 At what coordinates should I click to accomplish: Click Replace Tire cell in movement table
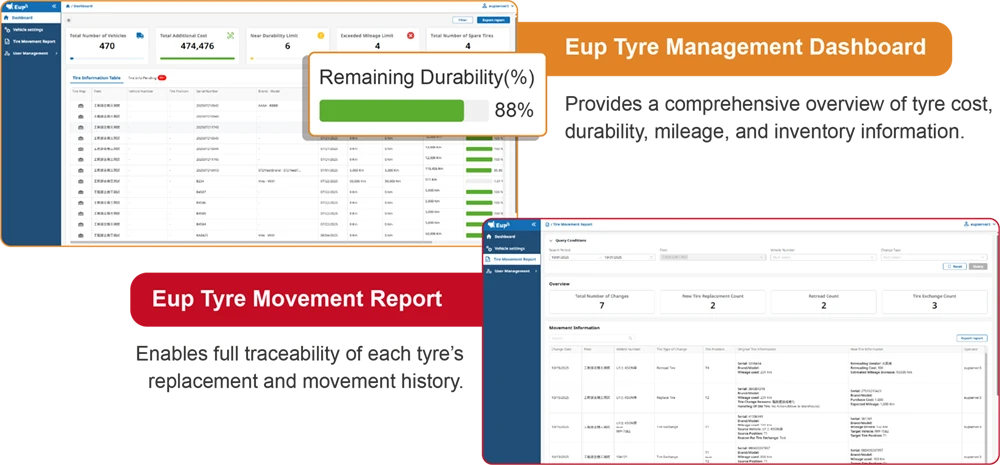(x=666, y=397)
